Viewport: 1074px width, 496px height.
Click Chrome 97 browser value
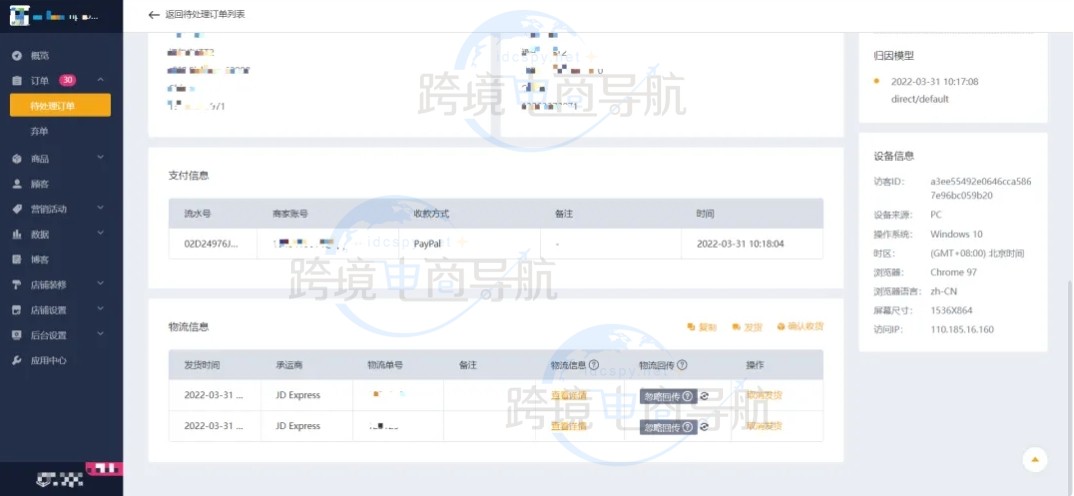click(x=953, y=272)
